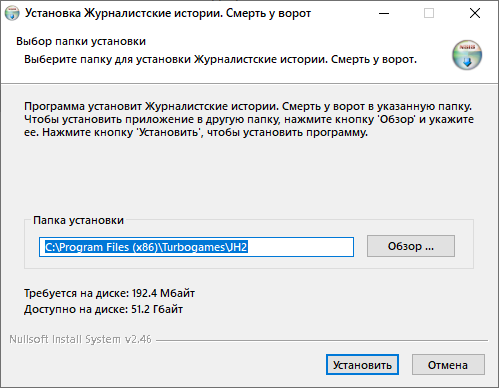Click the Обзор ... browse button
Viewport: 499px width, 388px height.
click(411, 246)
